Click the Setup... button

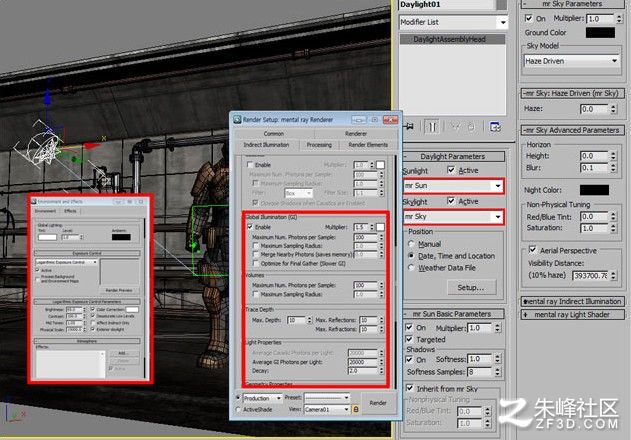[471, 287]
